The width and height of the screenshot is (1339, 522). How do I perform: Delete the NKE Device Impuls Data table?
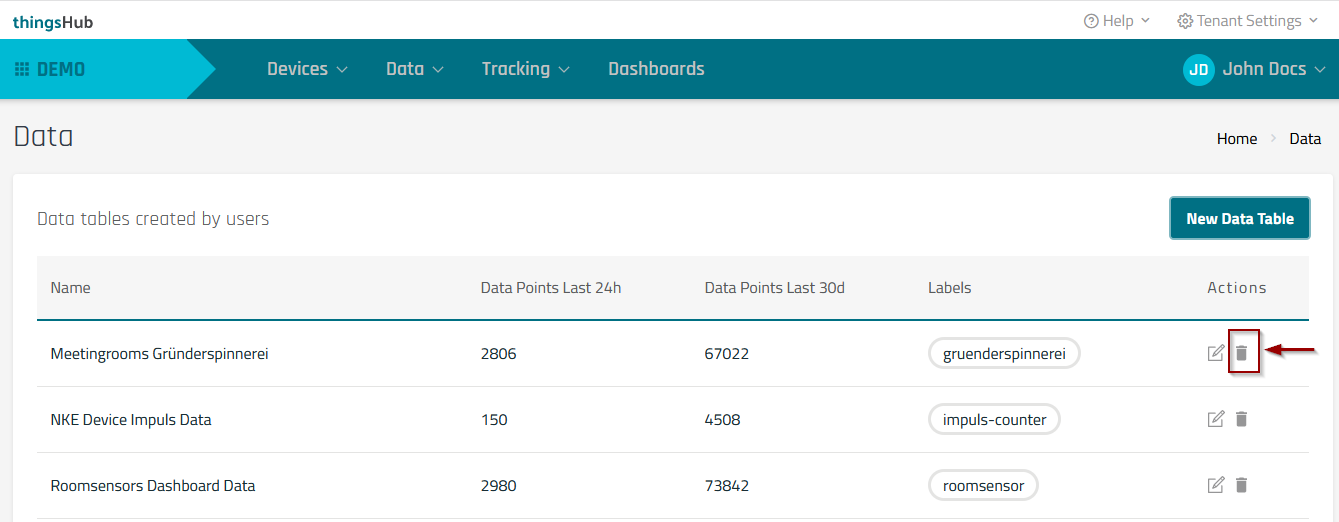[x=1242, y=419]
